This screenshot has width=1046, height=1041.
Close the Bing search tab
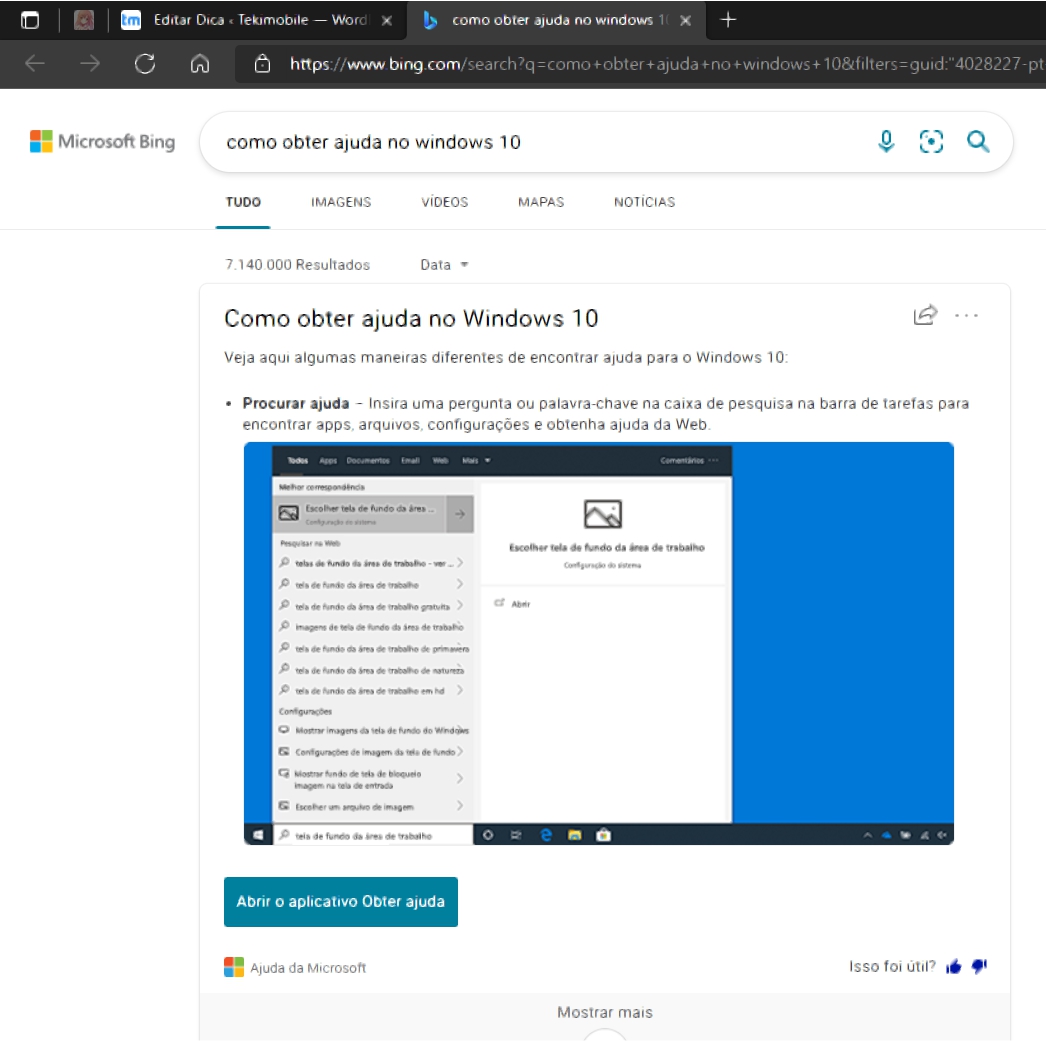coord(685,21)
